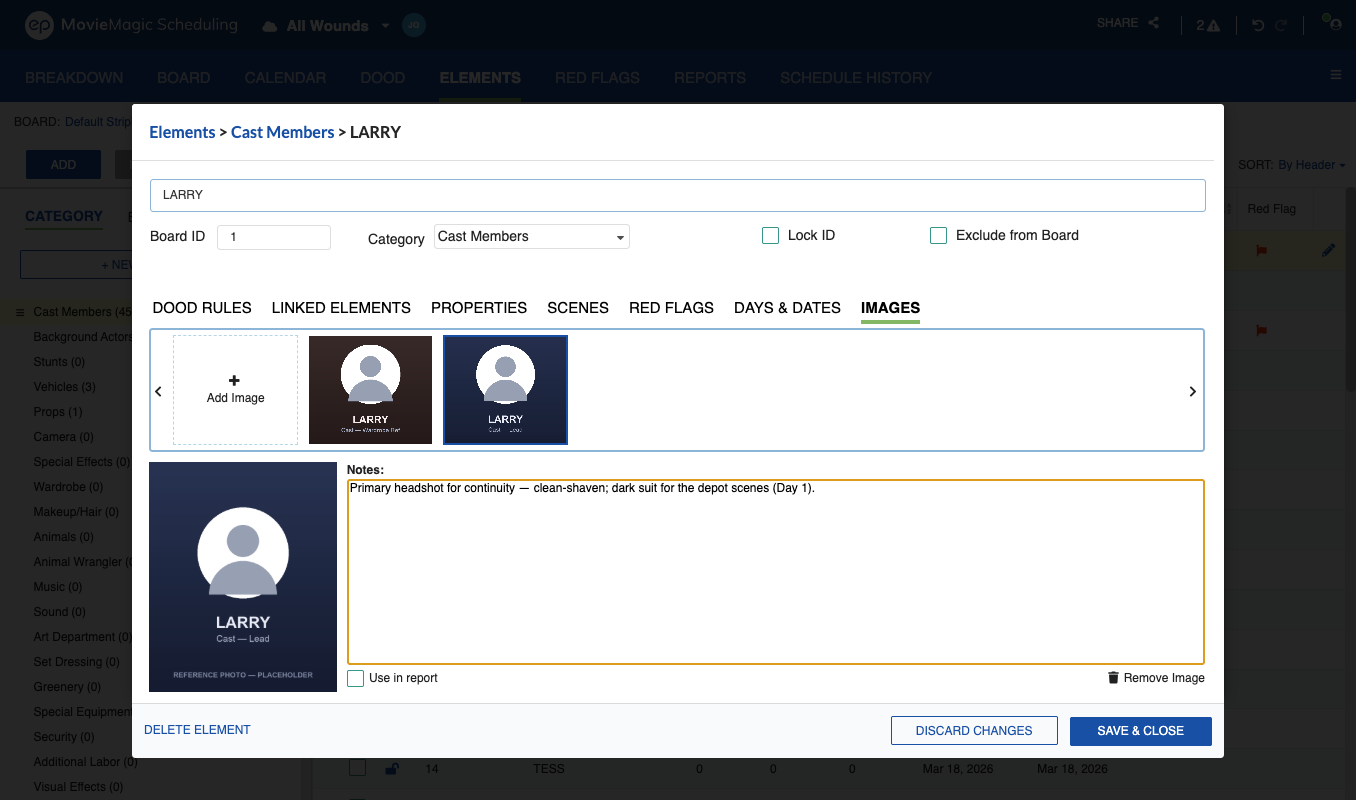This screenshot has width=1356, height=800.
Task: Focus the Board ID input field
Action: [274, 237]
